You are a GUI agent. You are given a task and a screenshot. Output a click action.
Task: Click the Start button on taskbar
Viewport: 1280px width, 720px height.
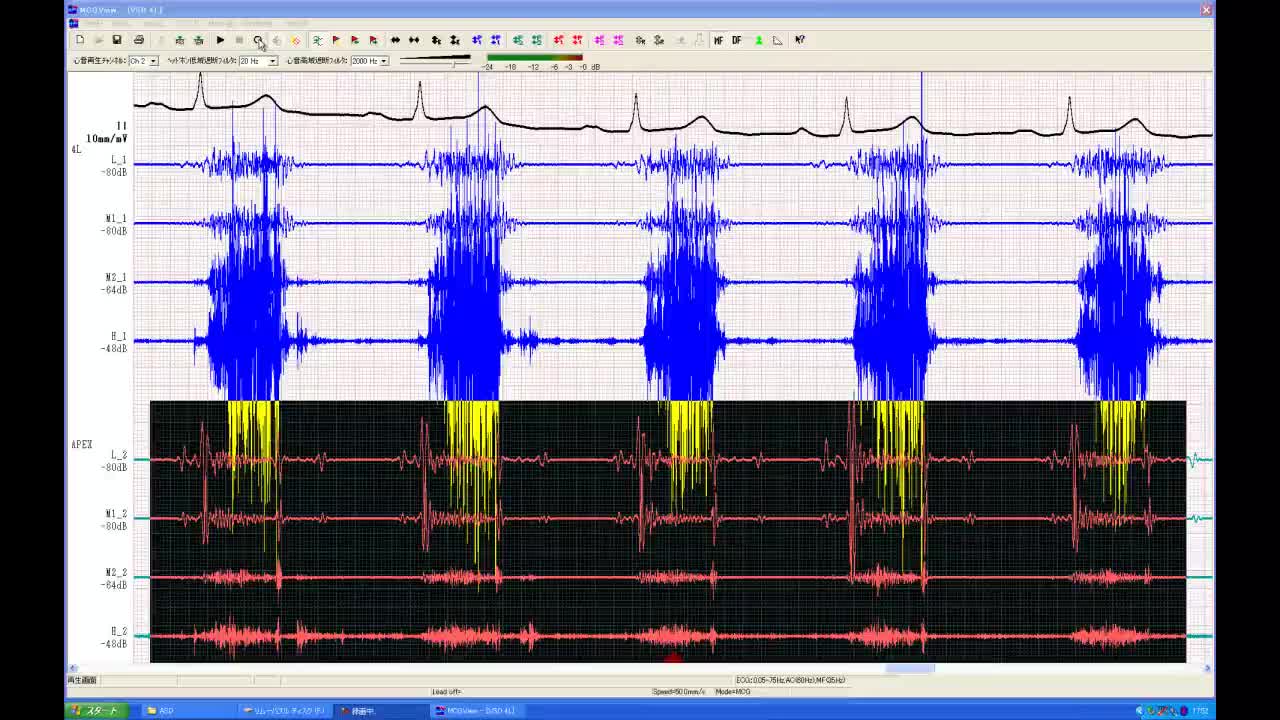[96, 711]
